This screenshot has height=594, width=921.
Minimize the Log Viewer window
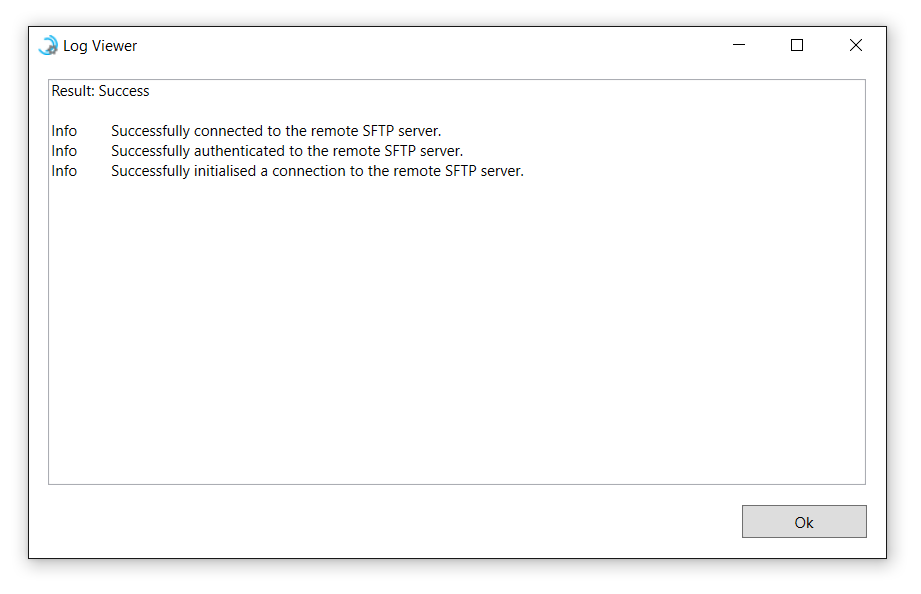pyautogui.click(x=739, y=45)
